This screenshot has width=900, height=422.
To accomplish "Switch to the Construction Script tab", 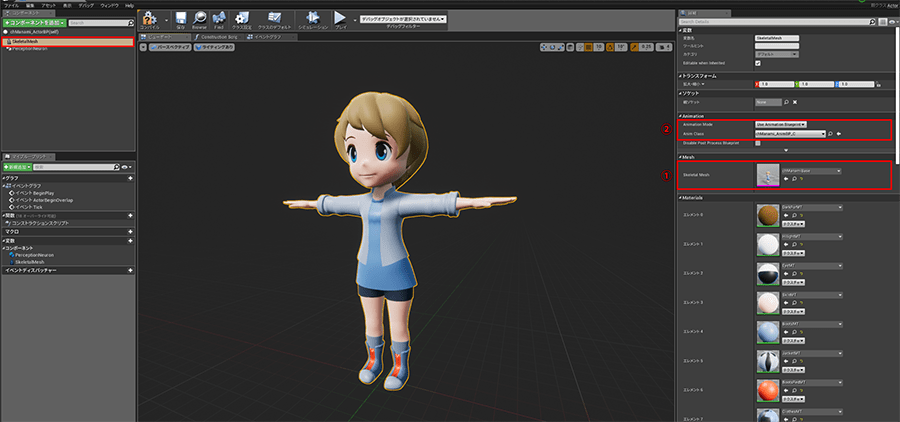I will (x=217, y=36).
